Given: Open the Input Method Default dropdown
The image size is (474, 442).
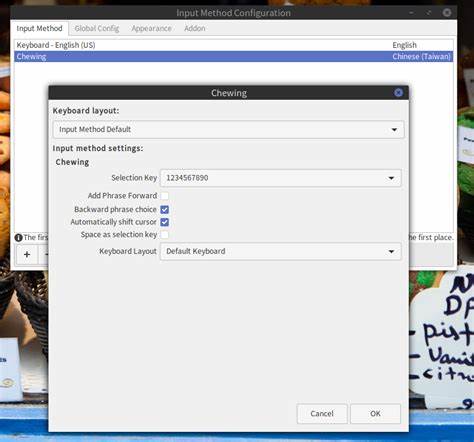Looking at the screenshot, I should coord(229,129).
